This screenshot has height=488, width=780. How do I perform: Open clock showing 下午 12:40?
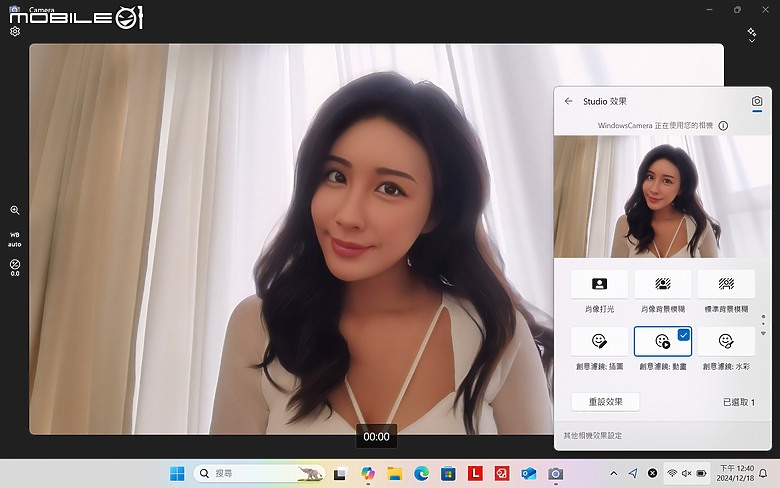[736, 473]
